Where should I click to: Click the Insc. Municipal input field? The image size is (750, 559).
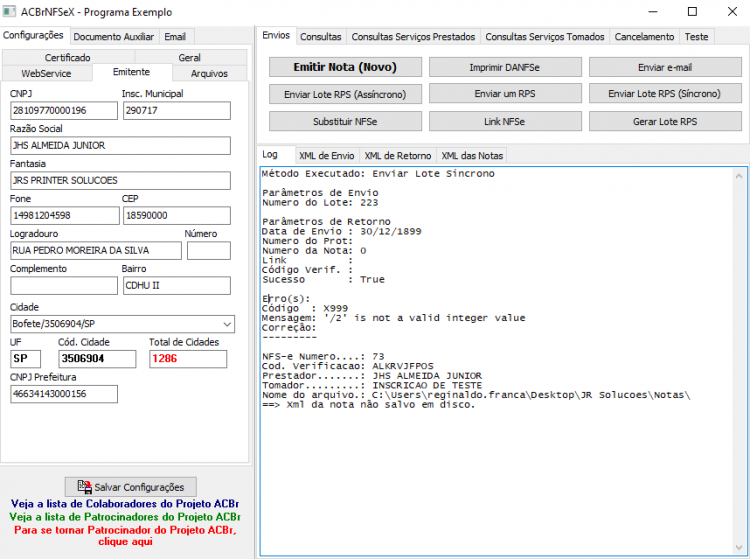point(176,110)
